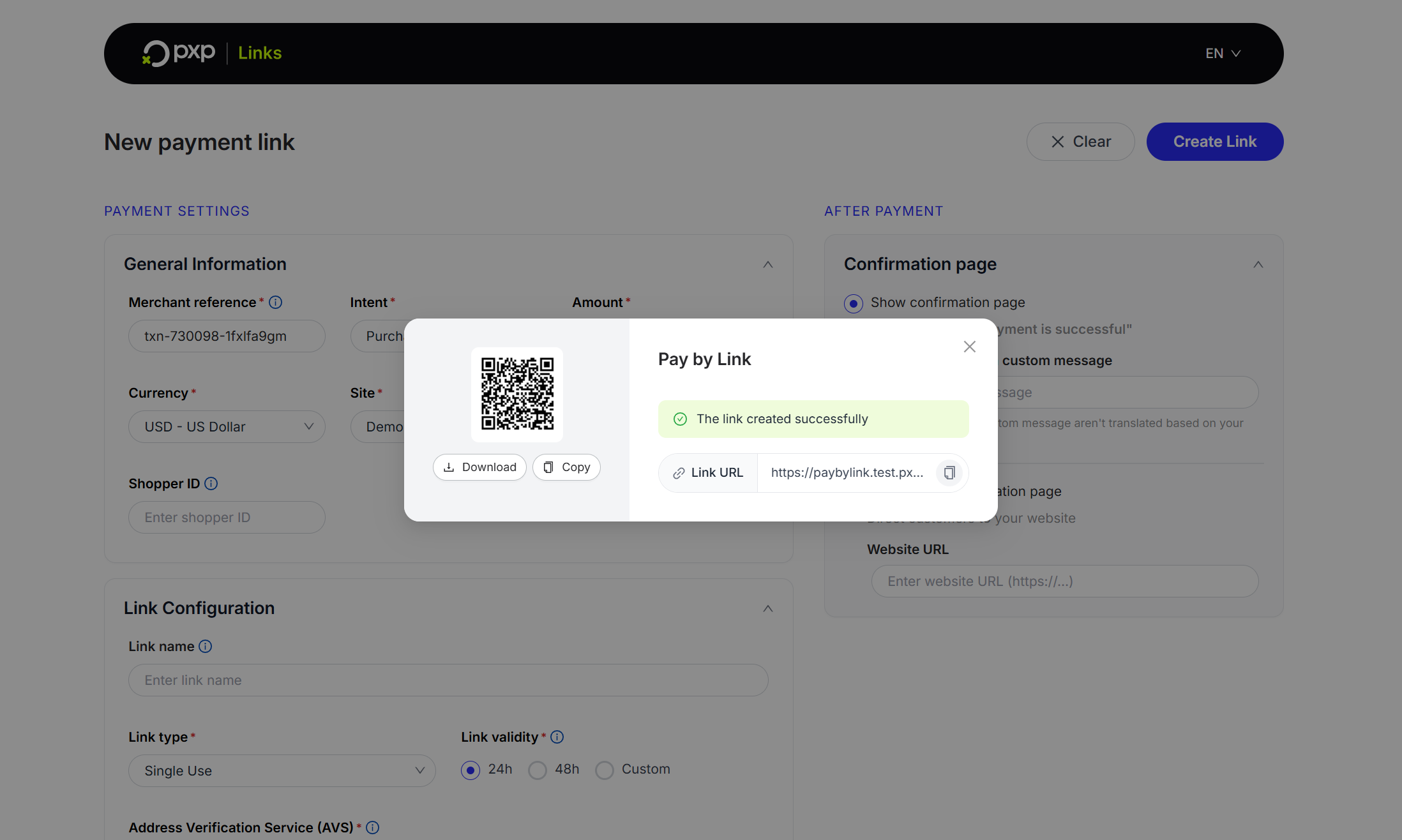Select the 48h link validity option
This screenshot has width=1402, height=840.
pos(537,770)
